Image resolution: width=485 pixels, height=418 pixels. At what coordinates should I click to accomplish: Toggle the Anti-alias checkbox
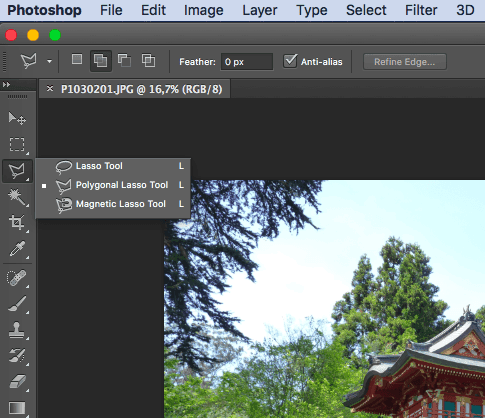[x=290, y=61]
